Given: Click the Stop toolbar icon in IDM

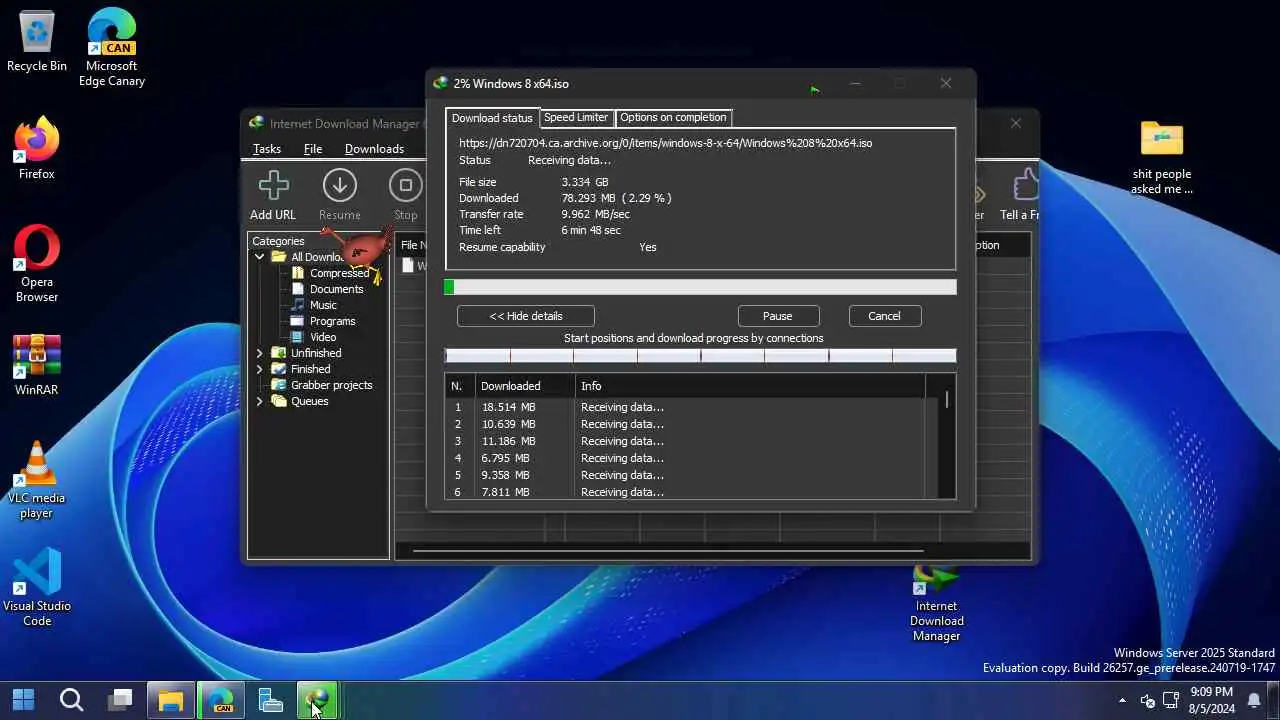Looking at the screenshot, I should coord(405,195).
